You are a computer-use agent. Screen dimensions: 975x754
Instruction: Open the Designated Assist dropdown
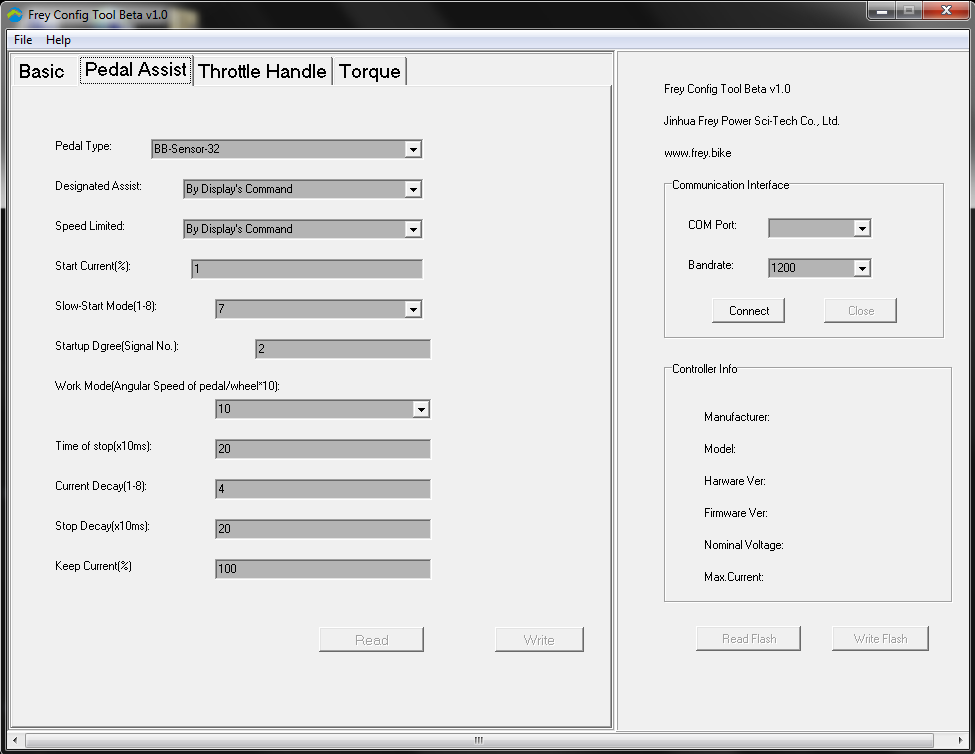(413, 188)
